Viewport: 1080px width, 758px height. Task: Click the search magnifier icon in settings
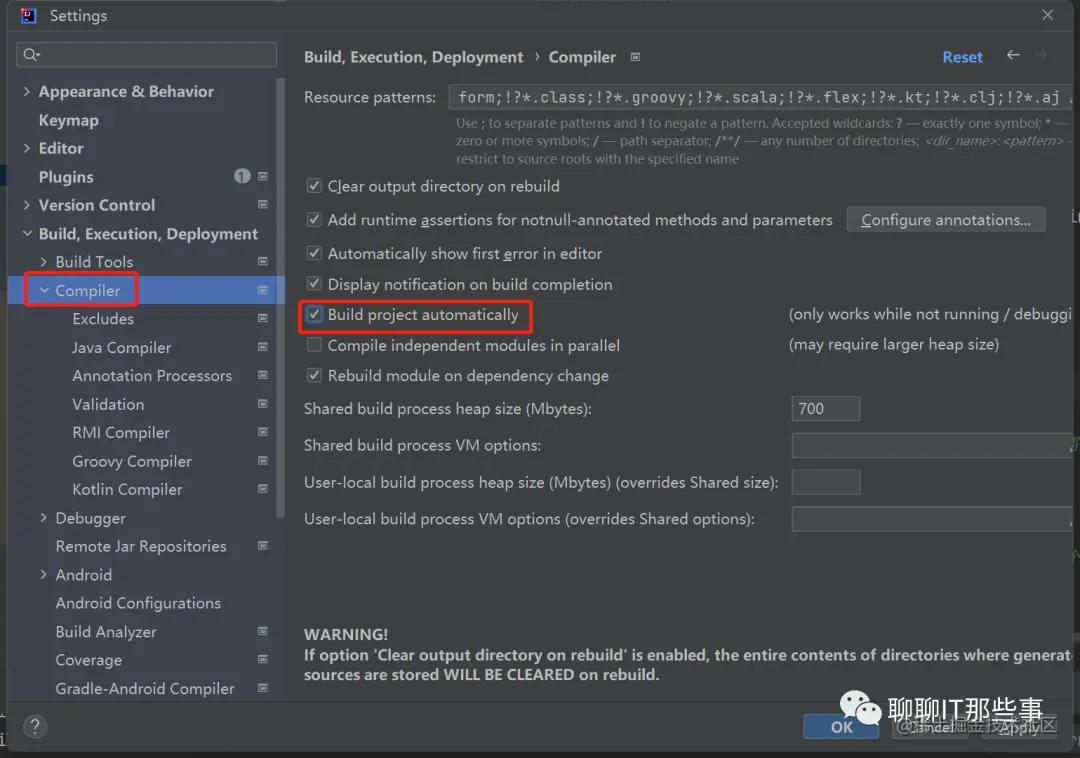pyautogui.click(x=31, y=55)
